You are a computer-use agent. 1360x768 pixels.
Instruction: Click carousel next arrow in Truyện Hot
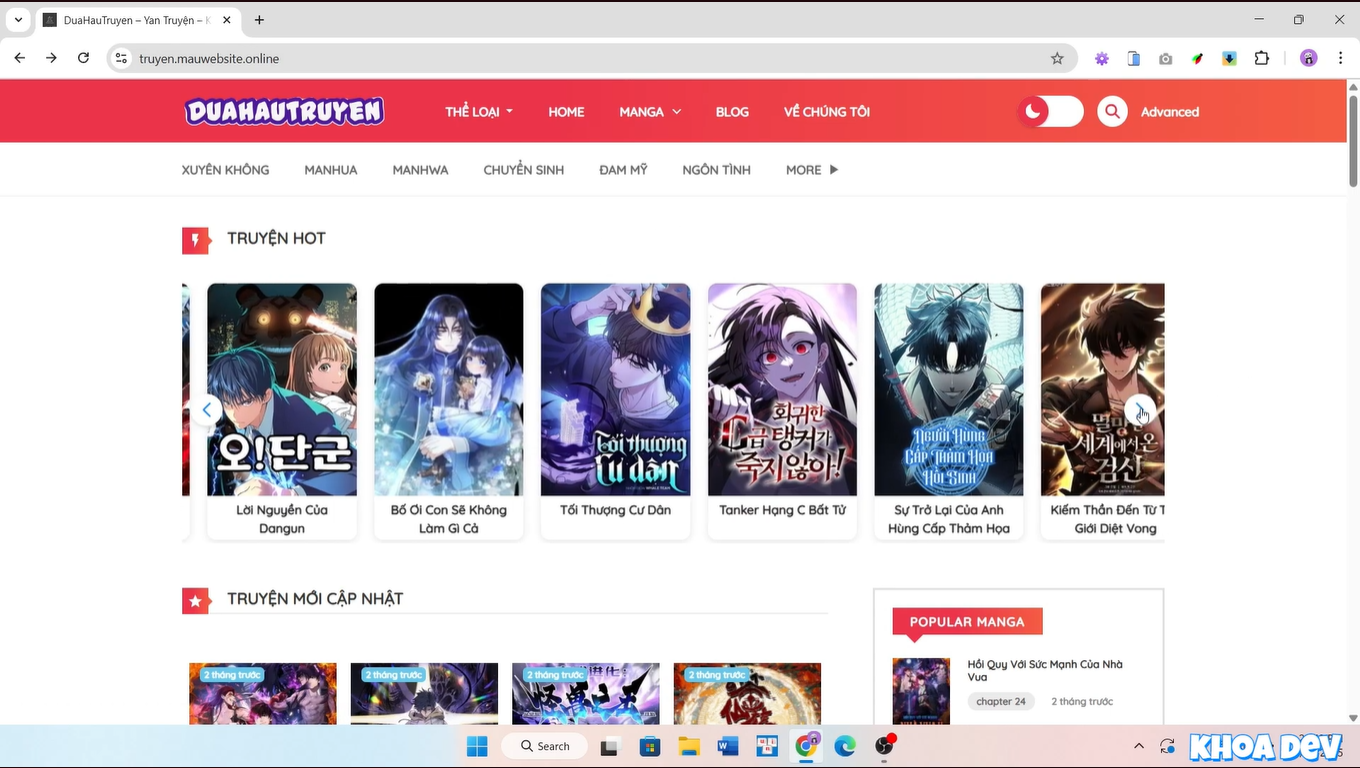(x=1140, y=410)
